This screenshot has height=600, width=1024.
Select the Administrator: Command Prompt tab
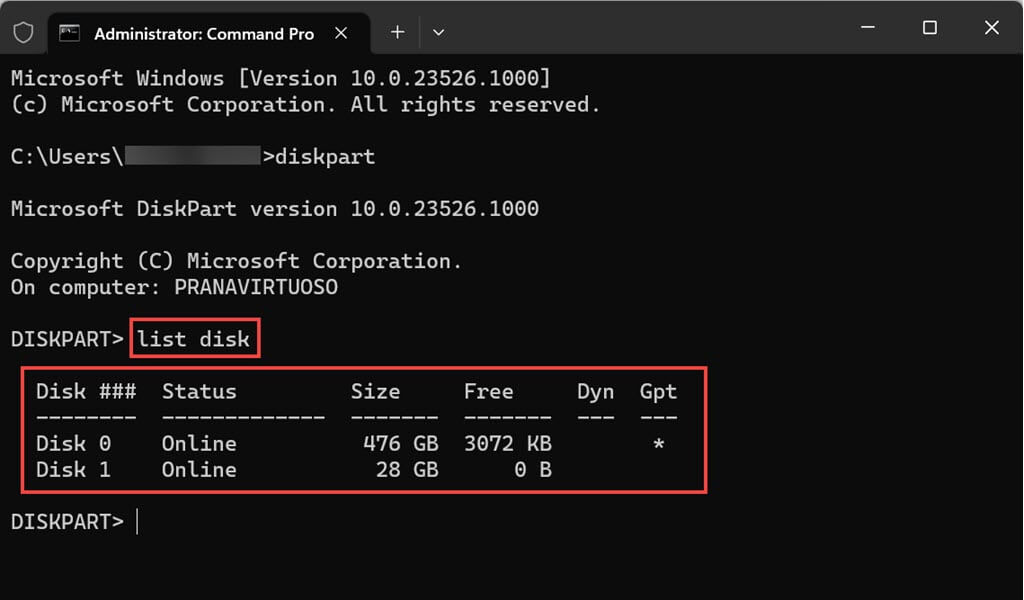(209, 33)
